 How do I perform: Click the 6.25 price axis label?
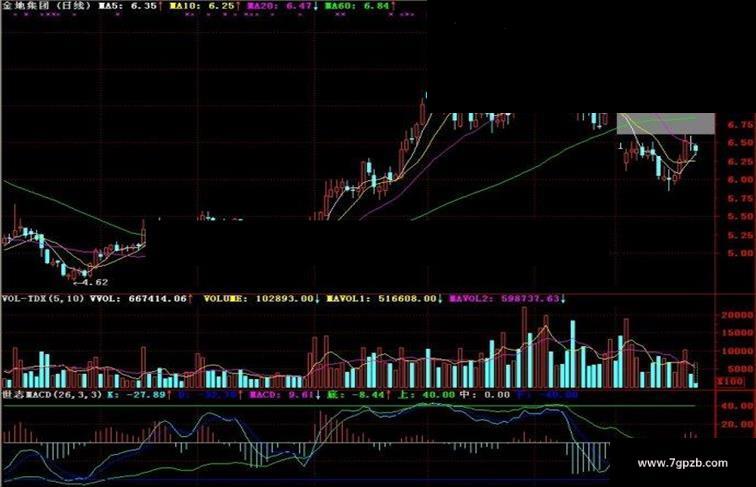741,162
